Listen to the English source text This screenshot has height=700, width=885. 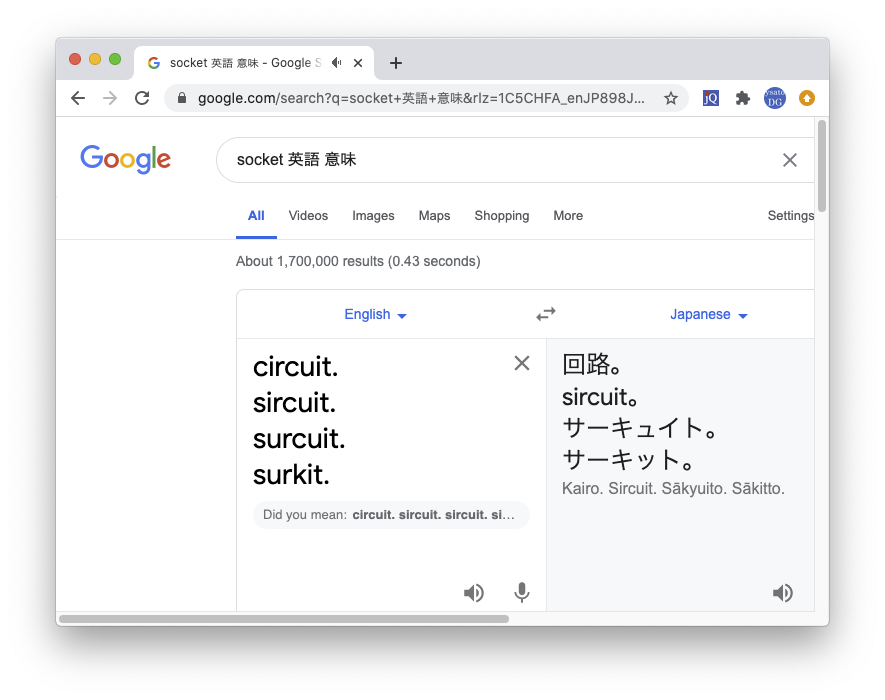pyautogui.click(x=474, y=593)
